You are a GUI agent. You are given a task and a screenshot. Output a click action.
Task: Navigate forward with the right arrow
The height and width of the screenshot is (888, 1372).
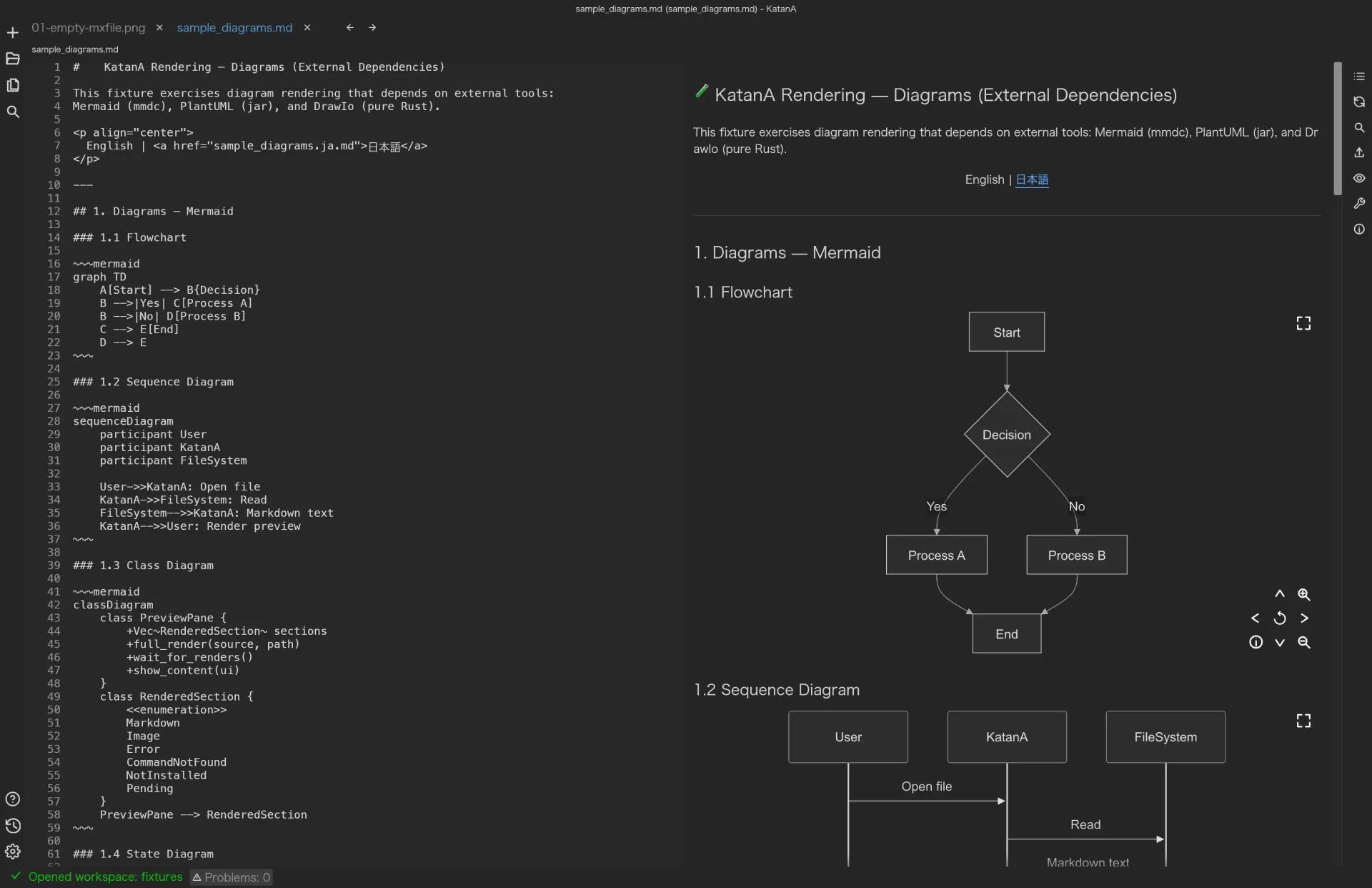pos(372,28)
